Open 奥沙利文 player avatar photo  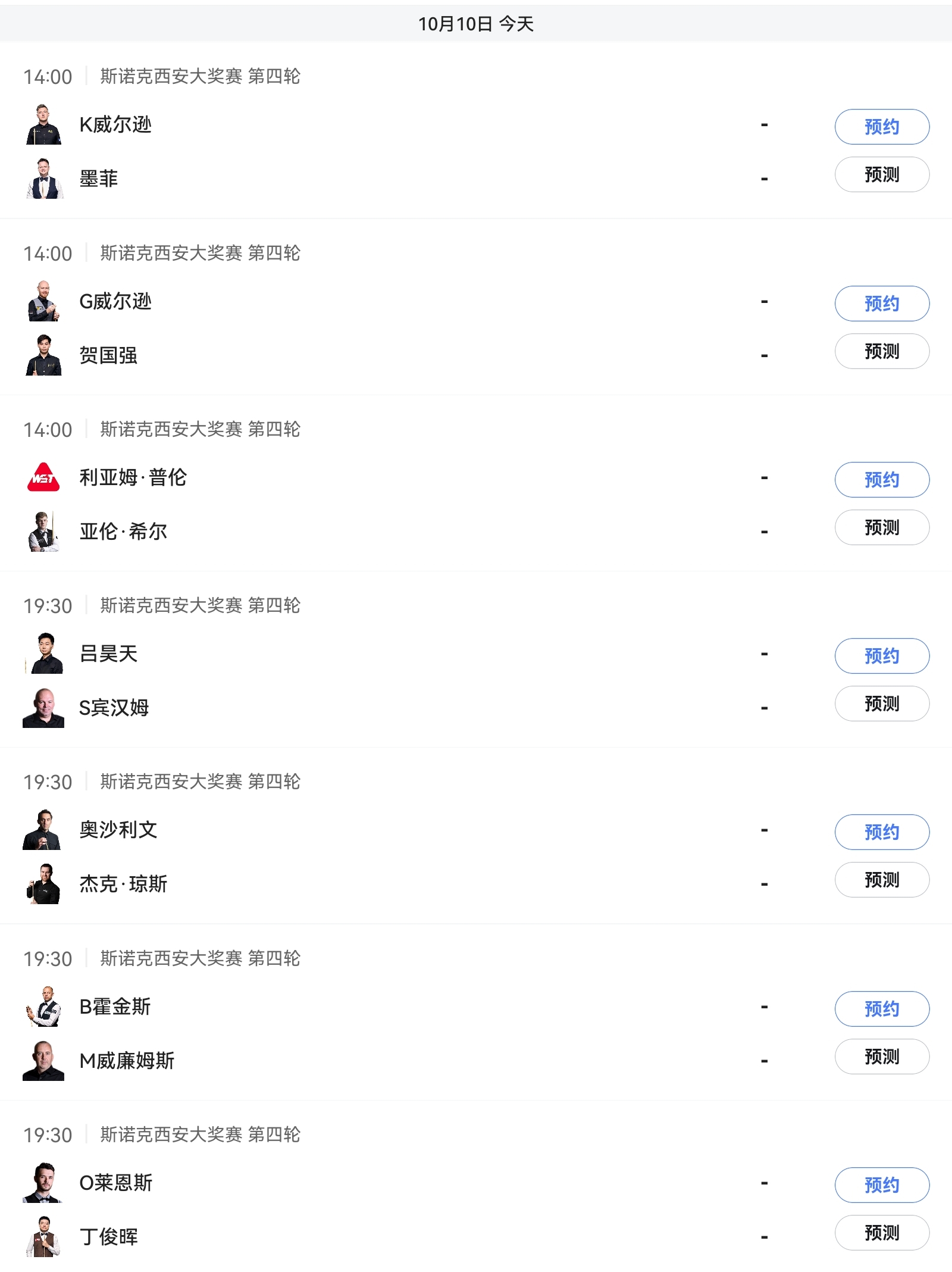pyautogui.click(x=43, y=830)
